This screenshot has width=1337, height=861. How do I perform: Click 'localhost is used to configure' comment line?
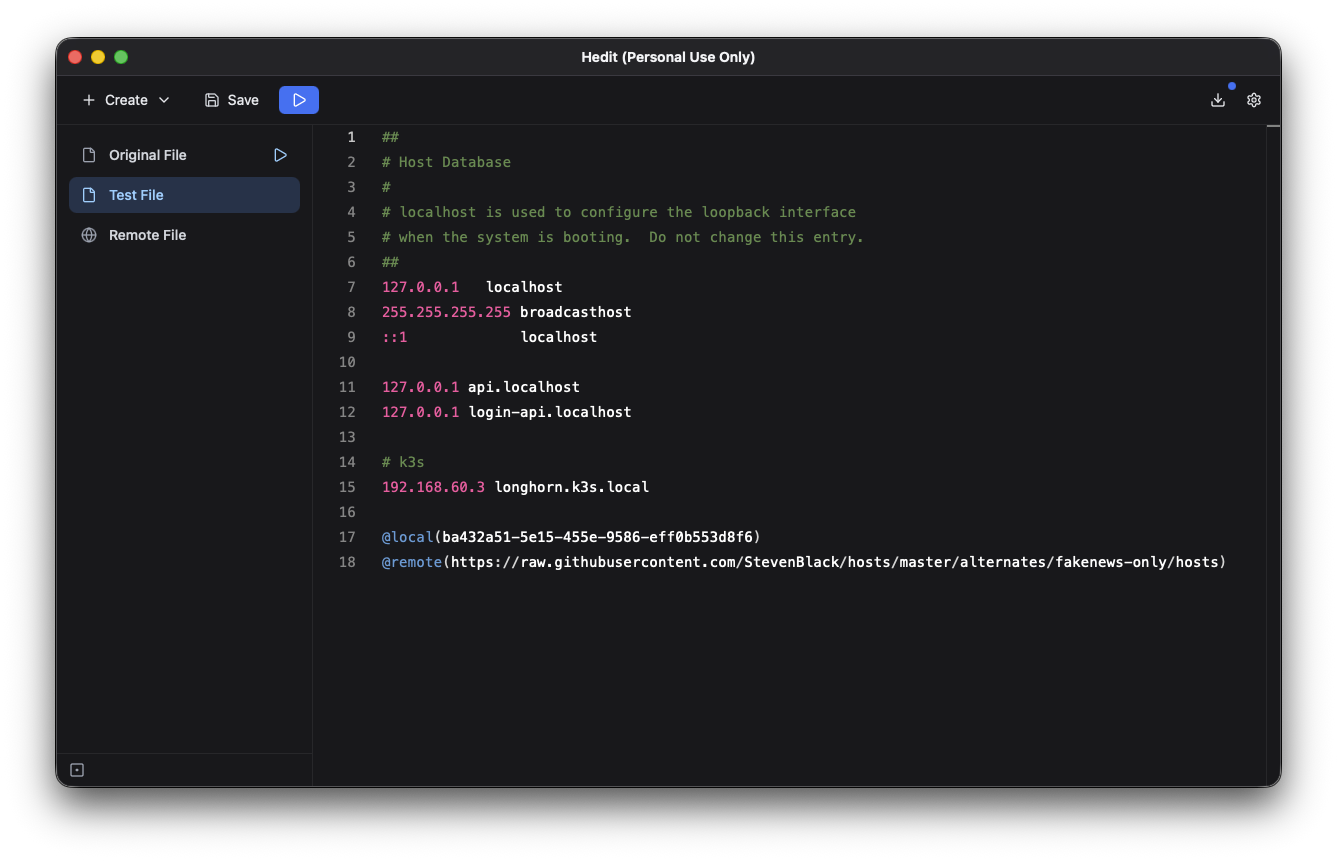(x=619, y=212)
